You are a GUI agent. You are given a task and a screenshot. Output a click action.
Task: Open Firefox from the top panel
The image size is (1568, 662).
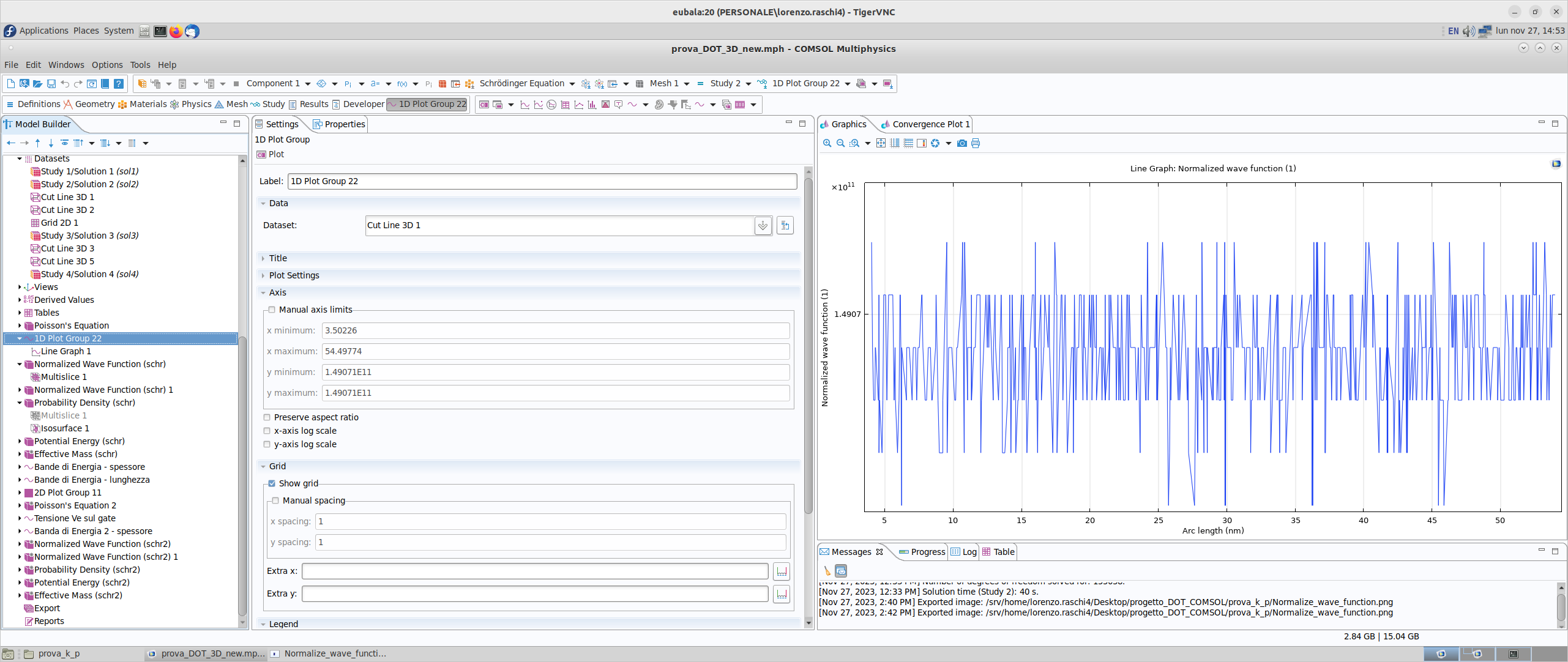176,31
